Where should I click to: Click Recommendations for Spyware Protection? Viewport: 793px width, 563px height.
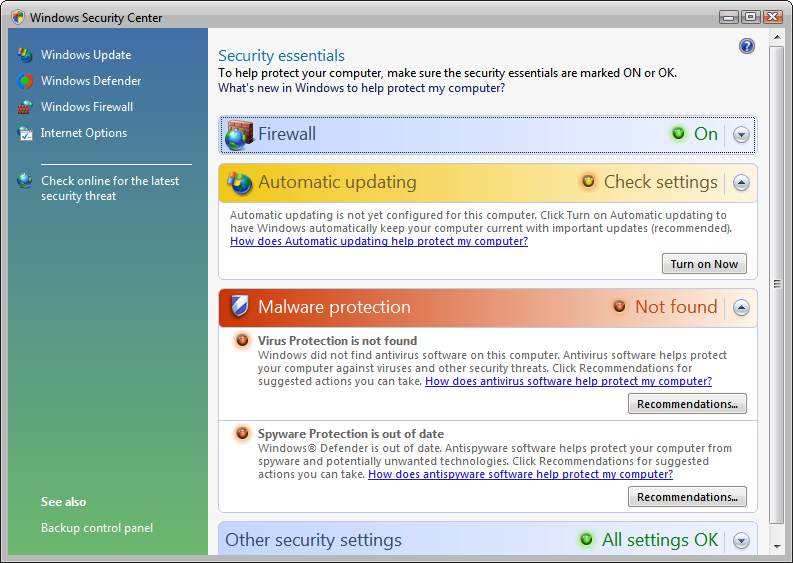click(687, 497)
